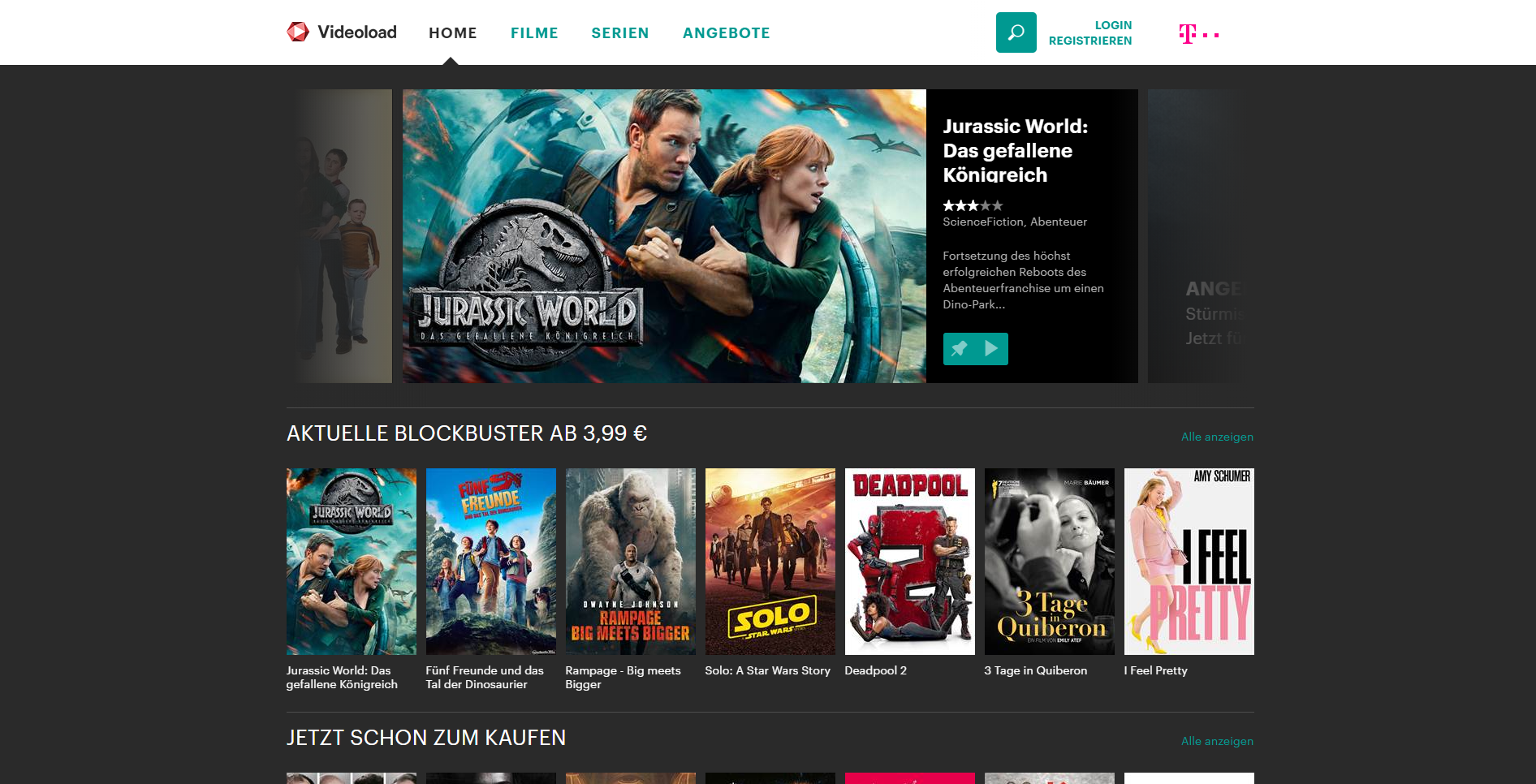Open the HOME tab
This screenshot has height=784, width=1536.
pos(453,33)
